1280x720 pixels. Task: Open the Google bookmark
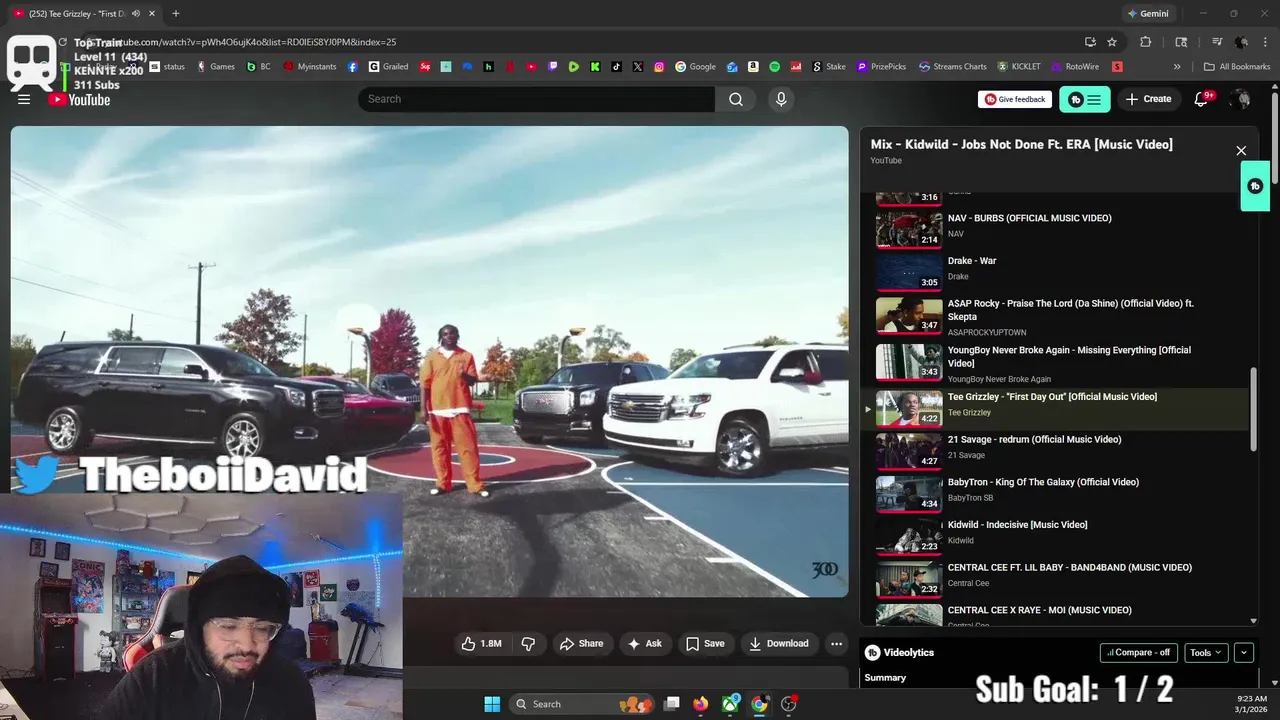[695, 67]
